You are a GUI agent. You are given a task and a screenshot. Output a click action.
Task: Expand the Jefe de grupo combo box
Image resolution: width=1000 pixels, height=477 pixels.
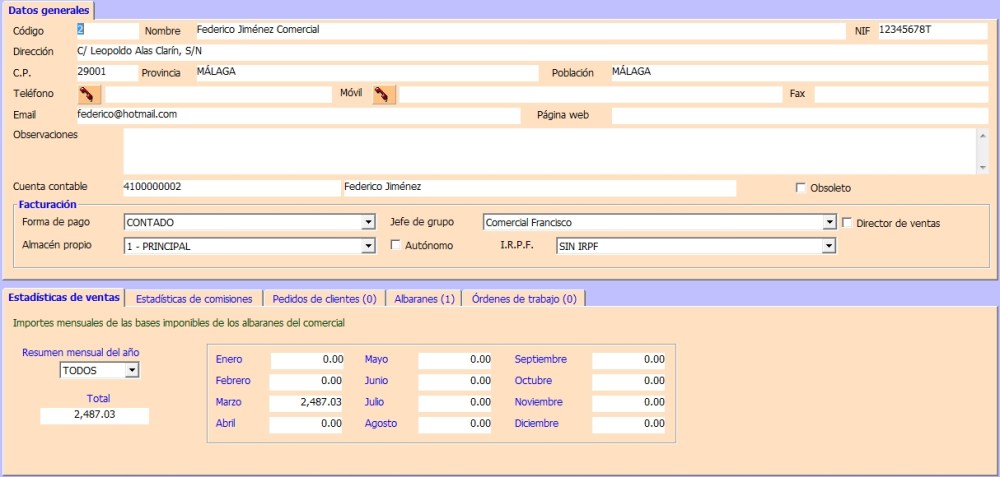click(x=829, y=223)
